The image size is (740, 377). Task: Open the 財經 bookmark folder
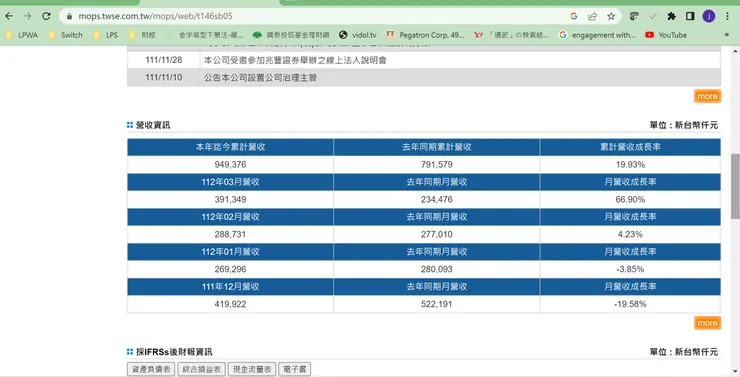click(x=142, y=35)
